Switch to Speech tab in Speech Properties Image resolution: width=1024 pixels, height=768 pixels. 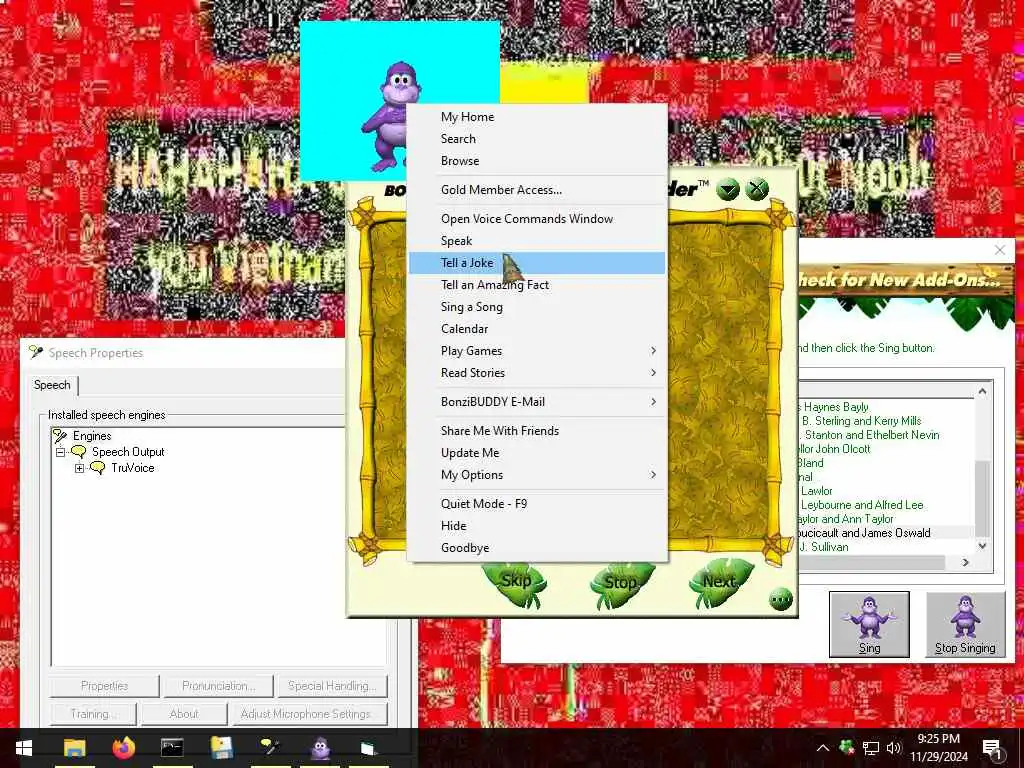[x=52, y=385]
